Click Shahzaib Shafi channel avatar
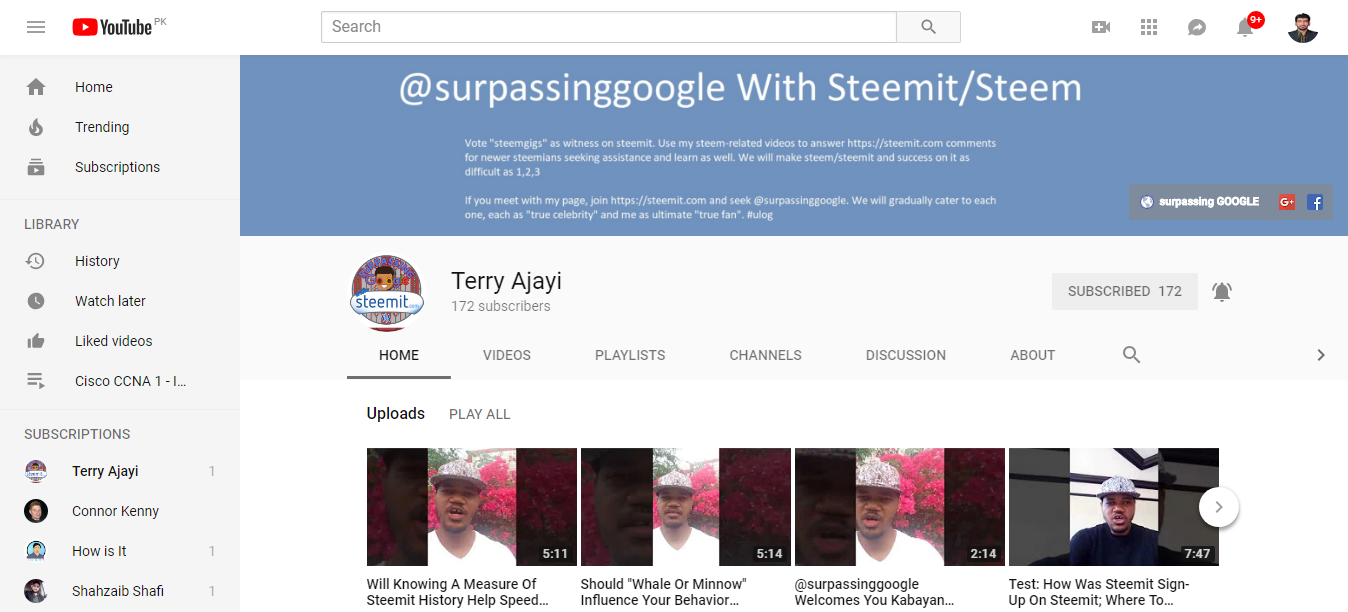This screenshot has height=612, width=1348. pyautogui.click(x=36, y=591)
